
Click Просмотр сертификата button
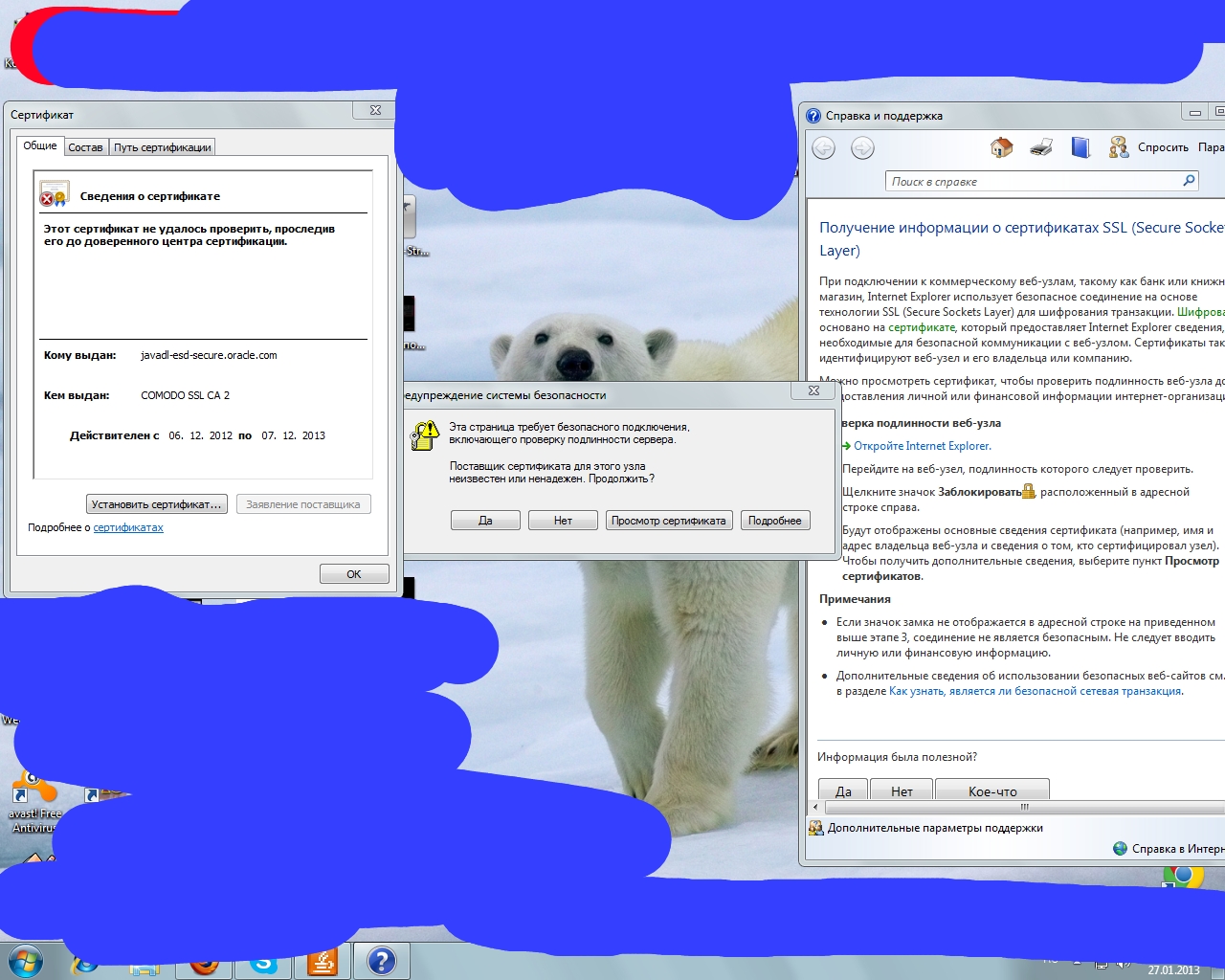coord(668,521)
